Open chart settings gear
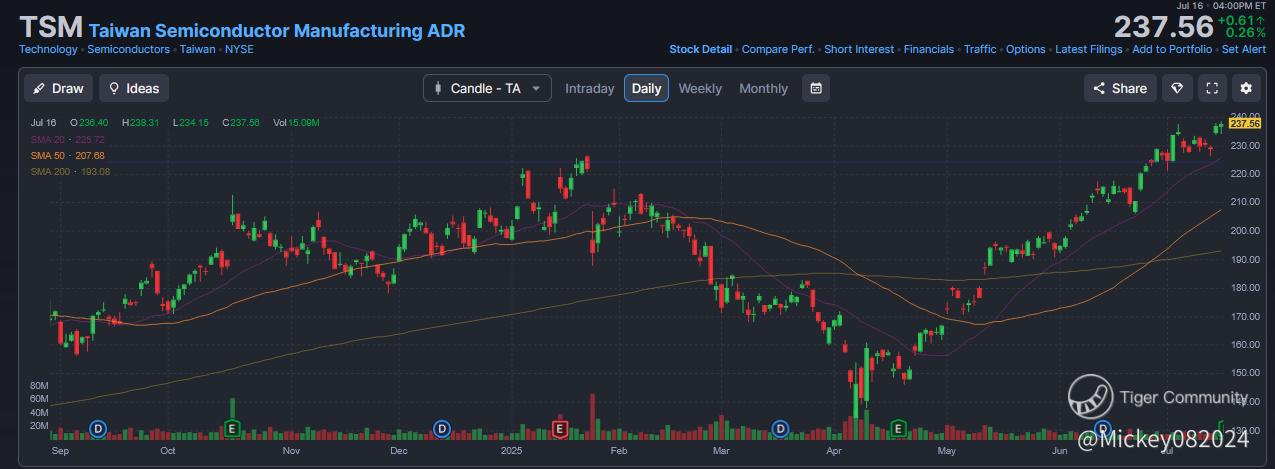This screenshot has height=469, width=1275. [1245, 88]
